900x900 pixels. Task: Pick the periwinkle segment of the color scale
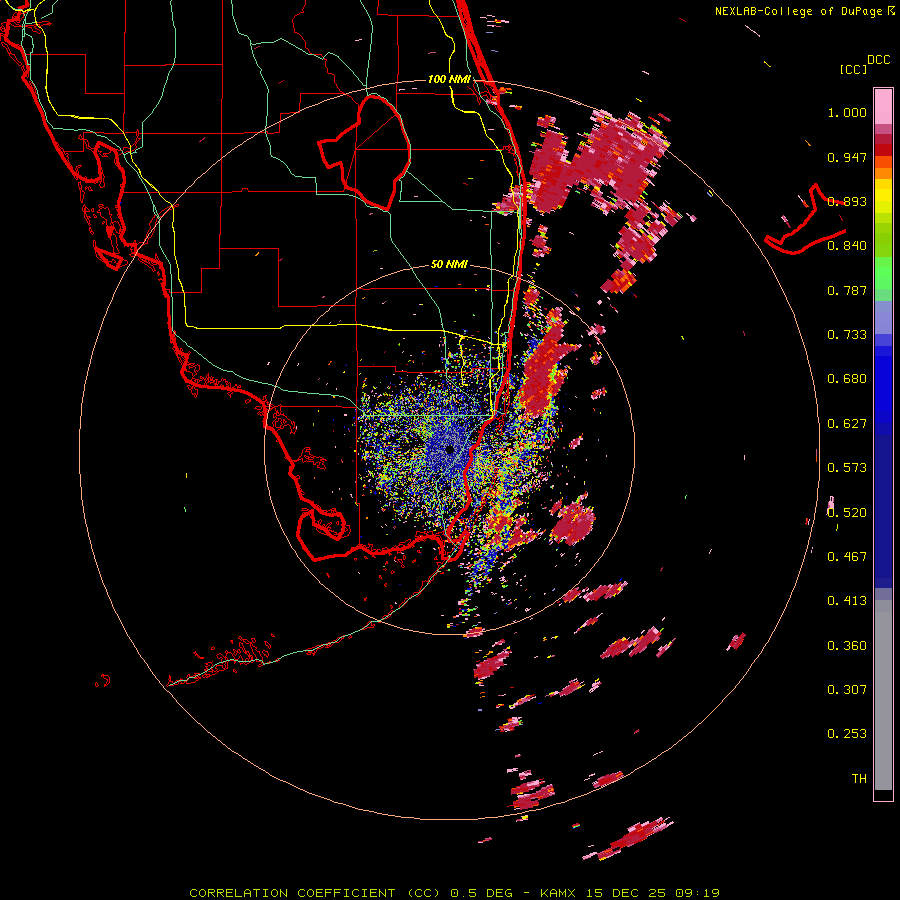tap(883, 317)
